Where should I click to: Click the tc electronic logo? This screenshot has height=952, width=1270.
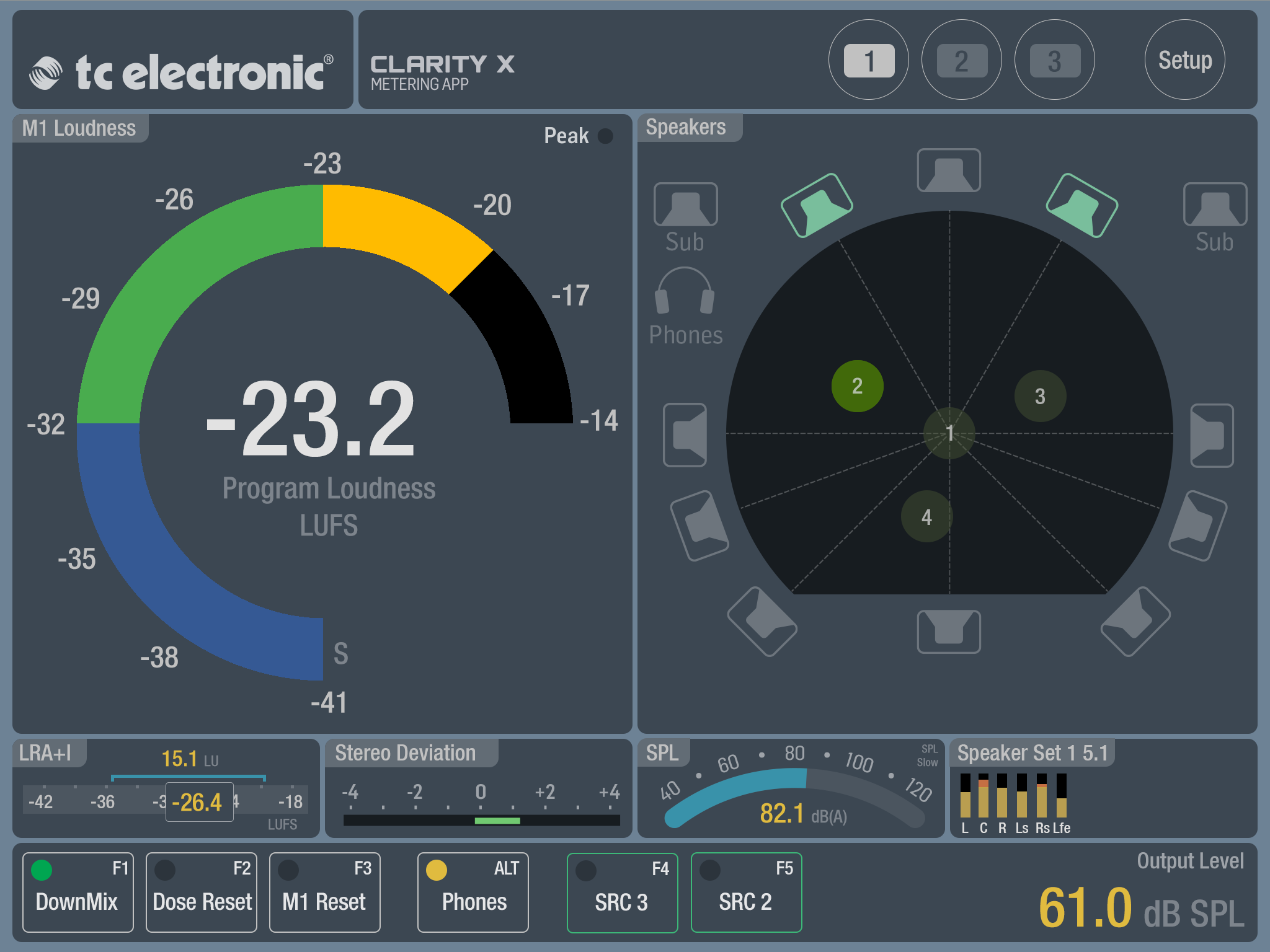(x=182, y=72)
